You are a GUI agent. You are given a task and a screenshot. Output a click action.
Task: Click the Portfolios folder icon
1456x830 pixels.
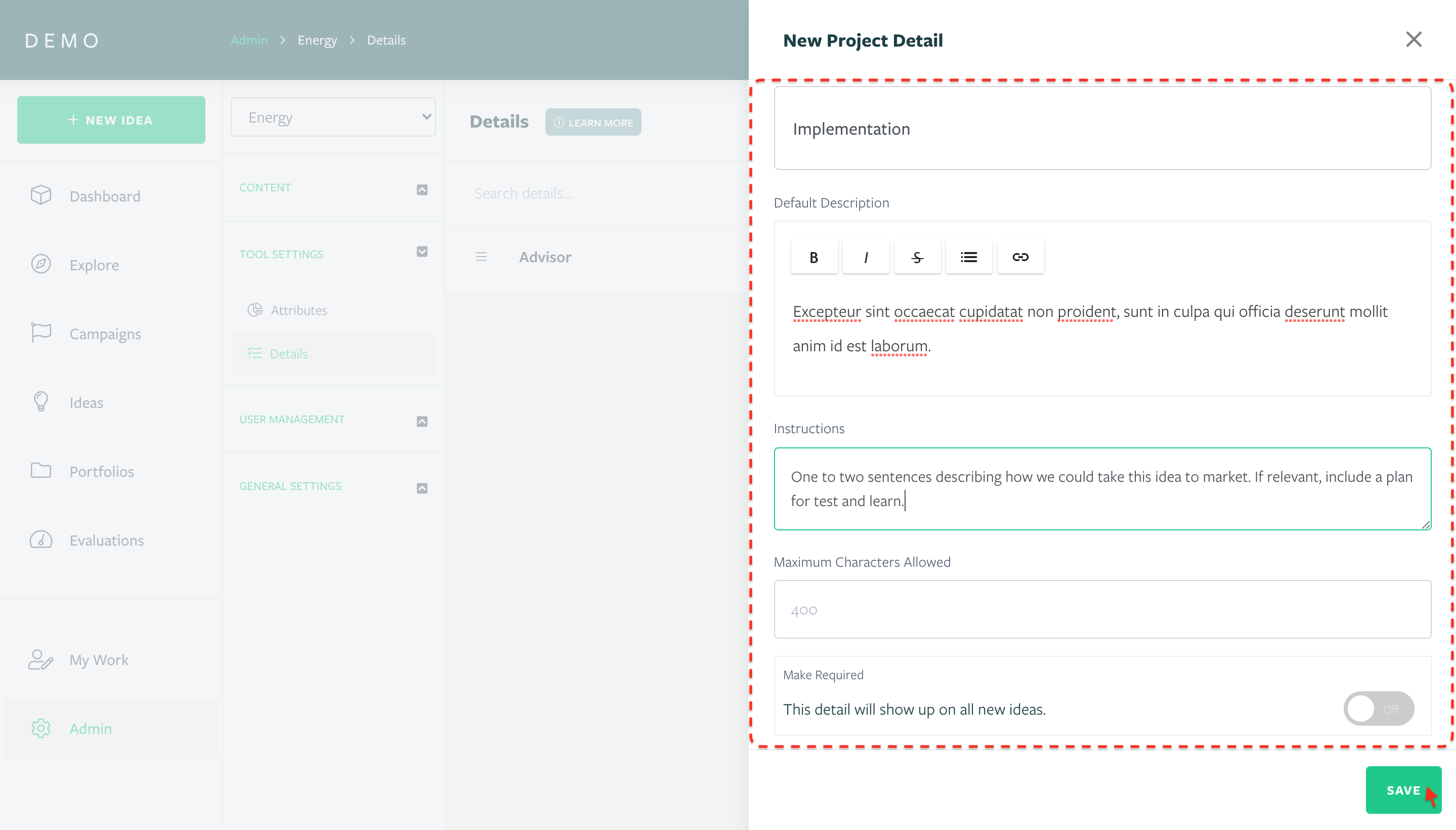coord(41,471)
